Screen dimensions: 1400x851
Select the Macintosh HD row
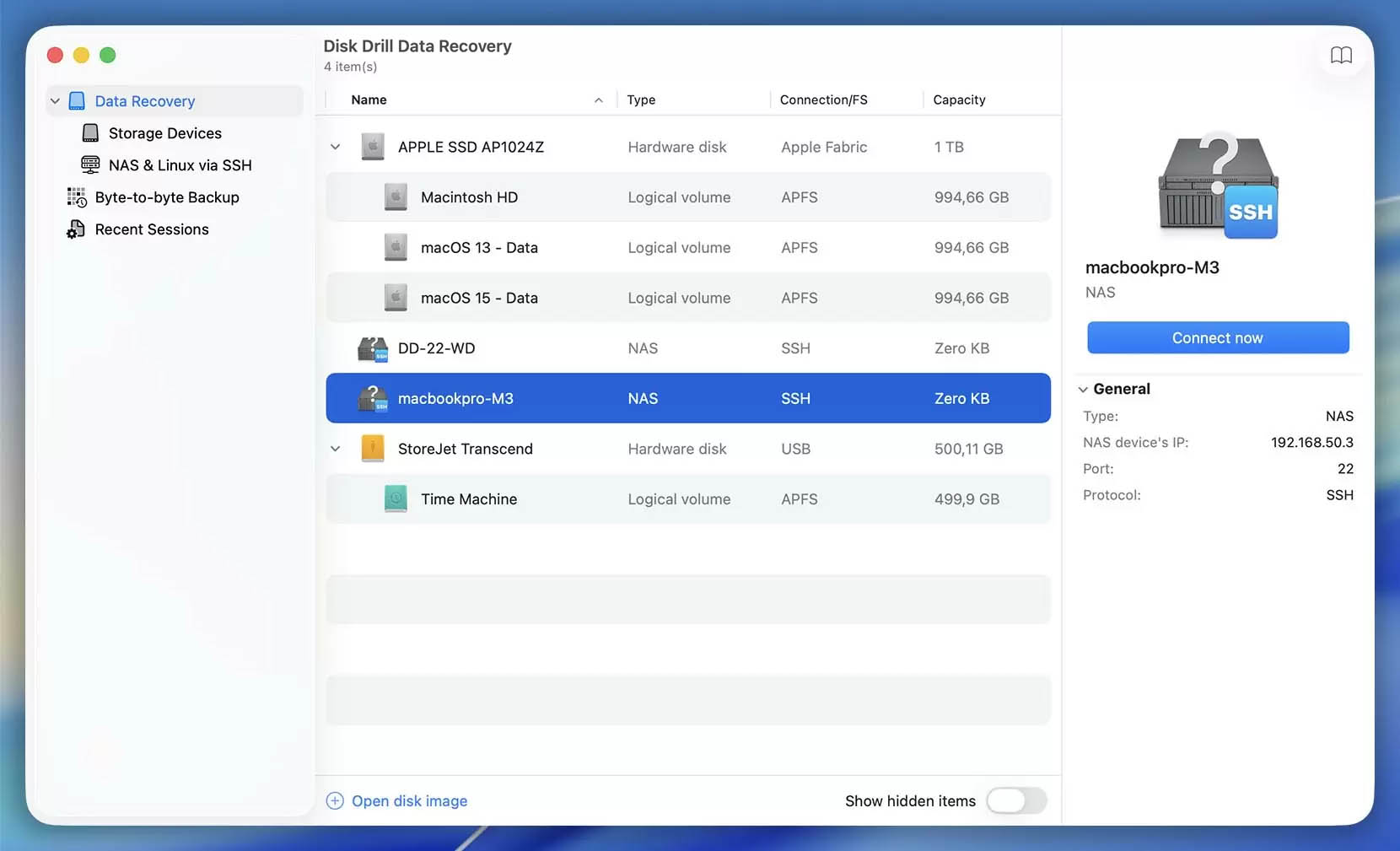688,197
